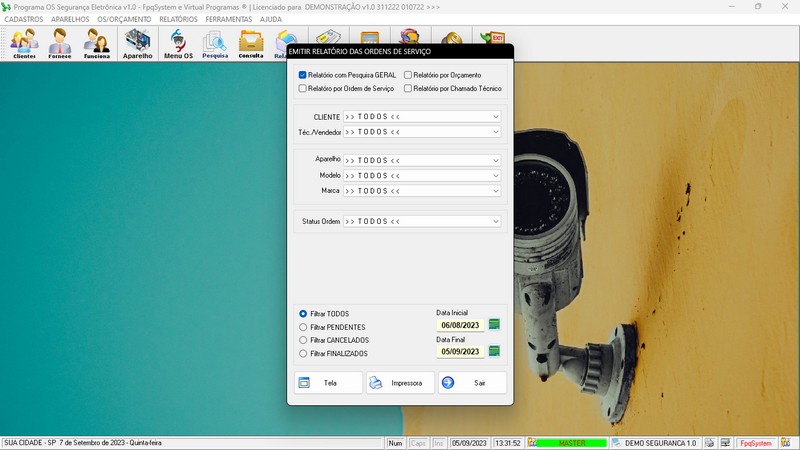Click the printer icon in status bar
The height and width of the screenshot is (450, 800).
tap(709, 443)
